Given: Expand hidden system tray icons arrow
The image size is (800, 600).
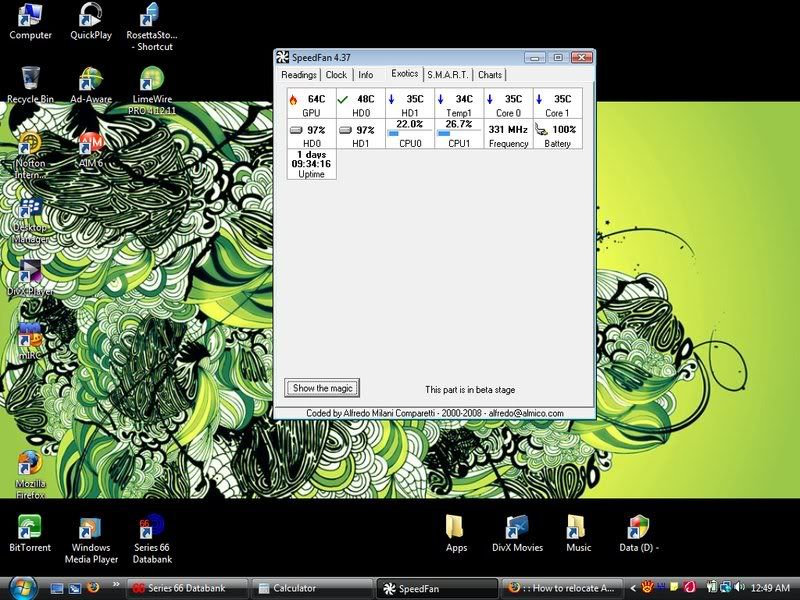Looking at the screenshot, I should [633, 588].
